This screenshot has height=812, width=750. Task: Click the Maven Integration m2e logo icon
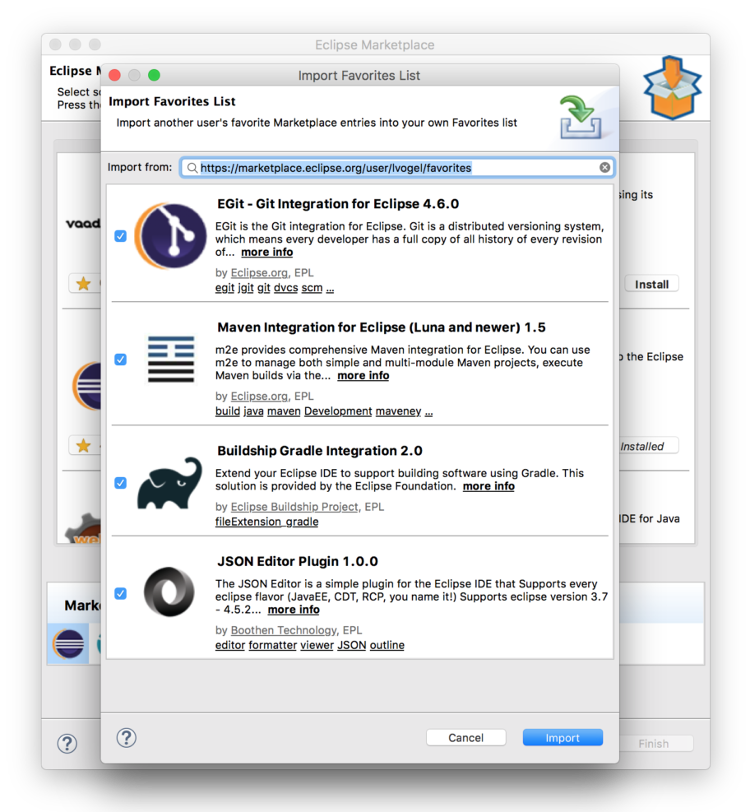(170, 359)
